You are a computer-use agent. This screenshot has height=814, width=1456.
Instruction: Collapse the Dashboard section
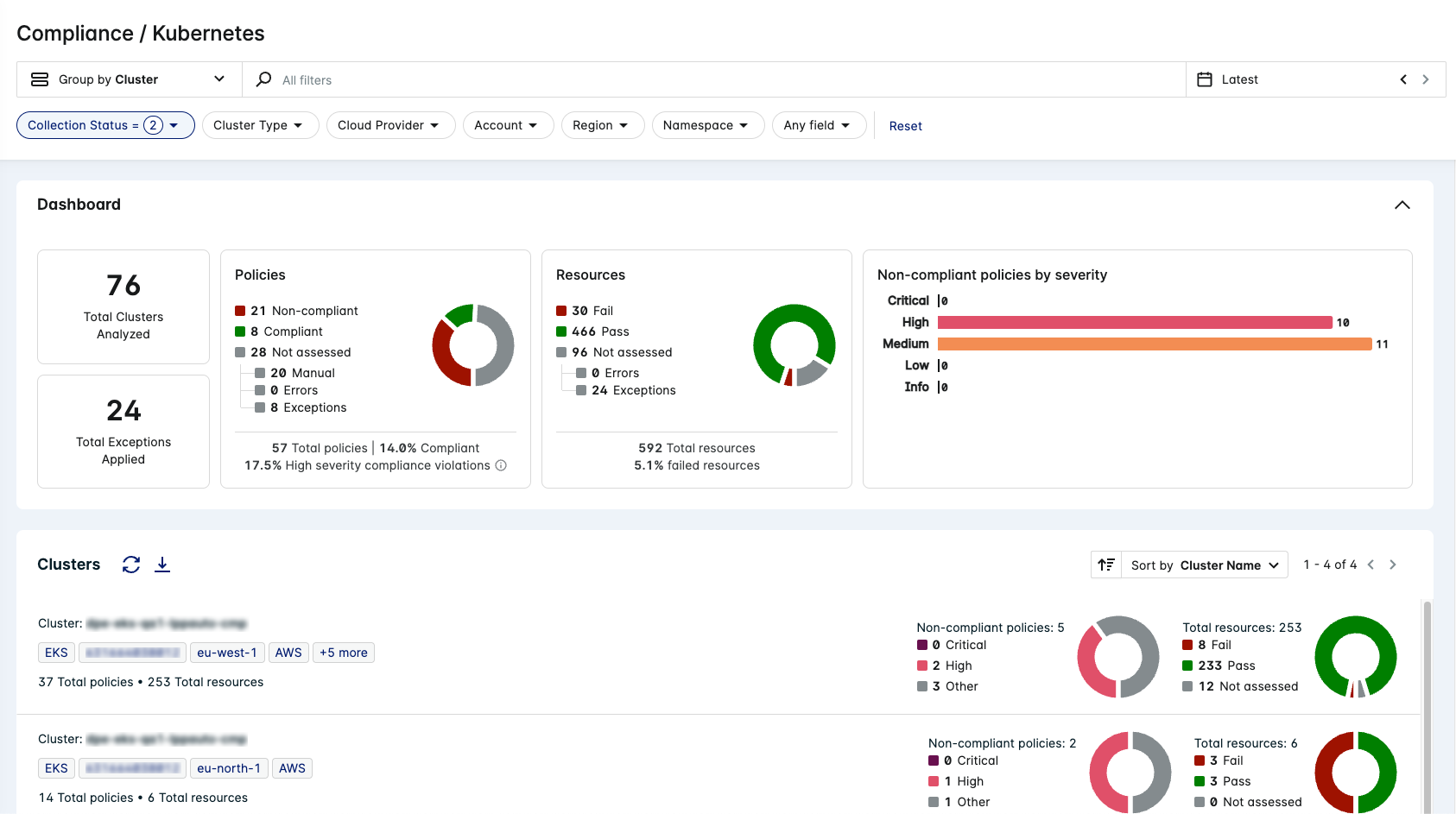[x=1402, y=205]
